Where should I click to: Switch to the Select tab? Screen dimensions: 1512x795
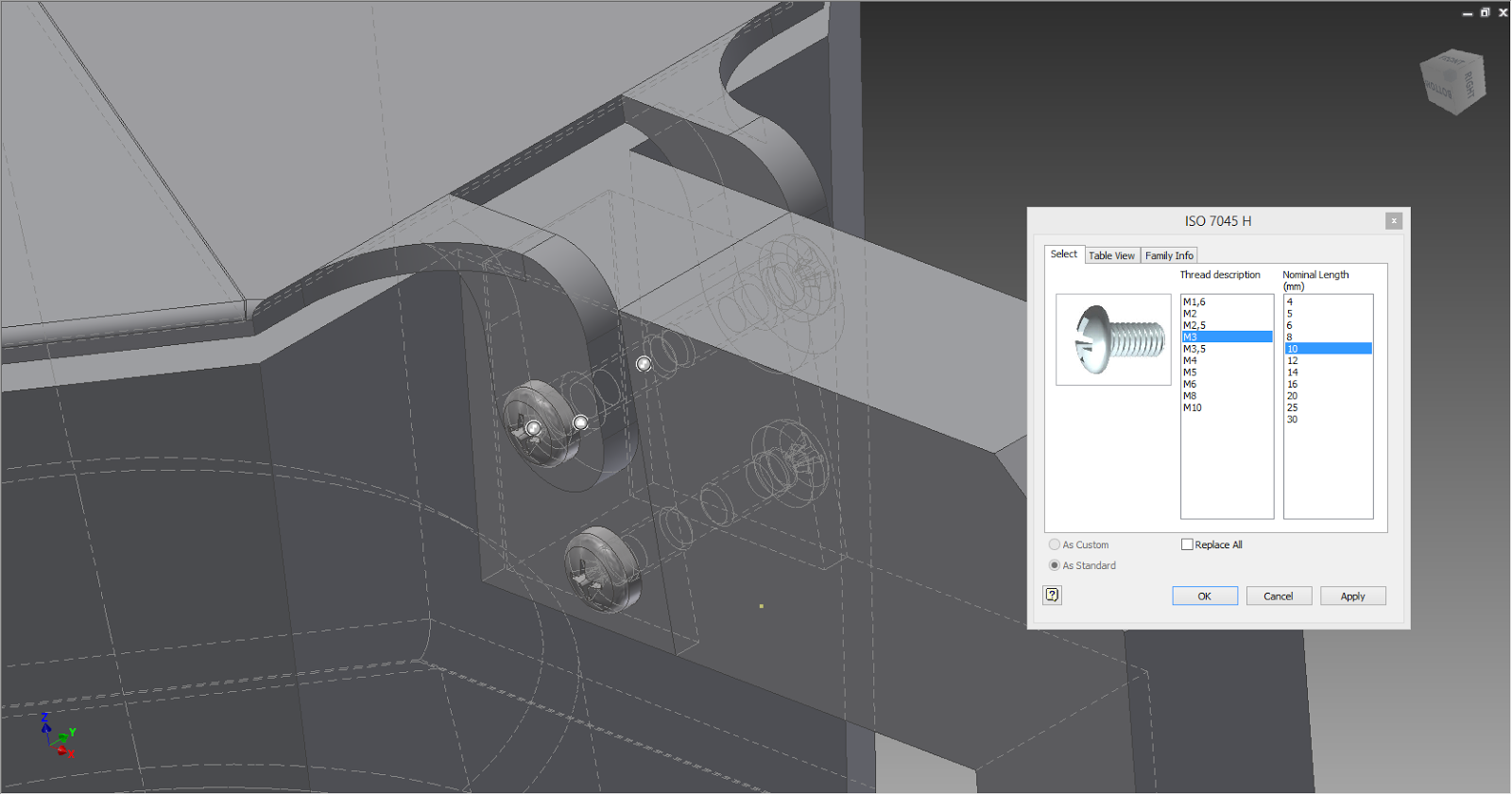pyautogui.click(x=1064, y=254)
